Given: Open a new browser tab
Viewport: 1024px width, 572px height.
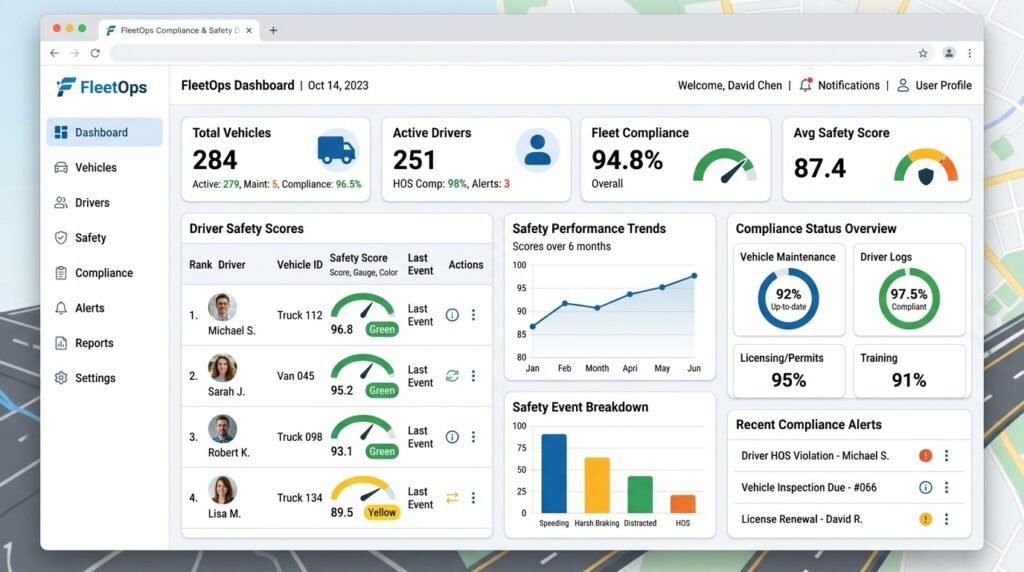Looking at the screenshot, I should (273, 30).
